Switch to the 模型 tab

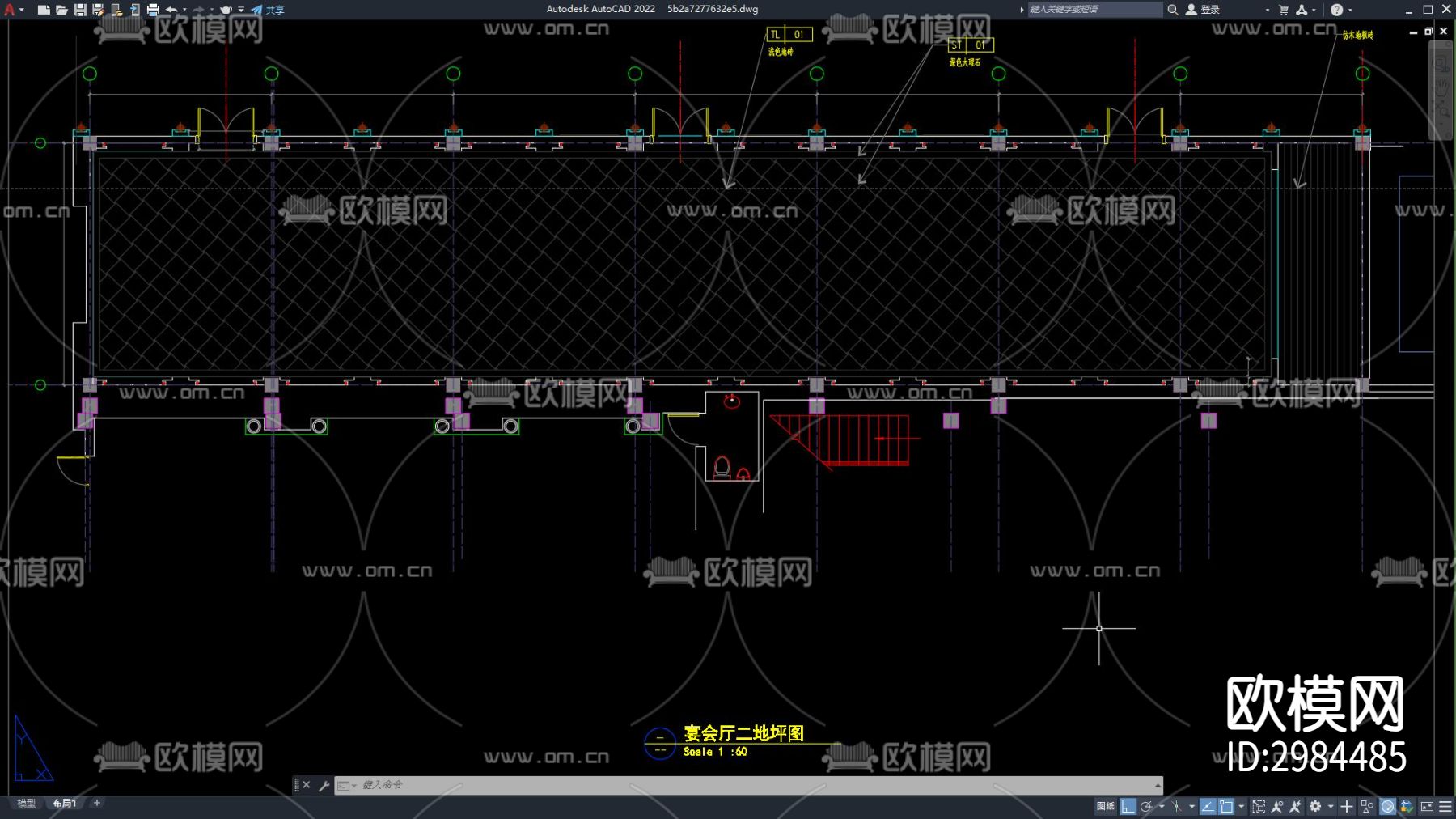click(27, 803)
